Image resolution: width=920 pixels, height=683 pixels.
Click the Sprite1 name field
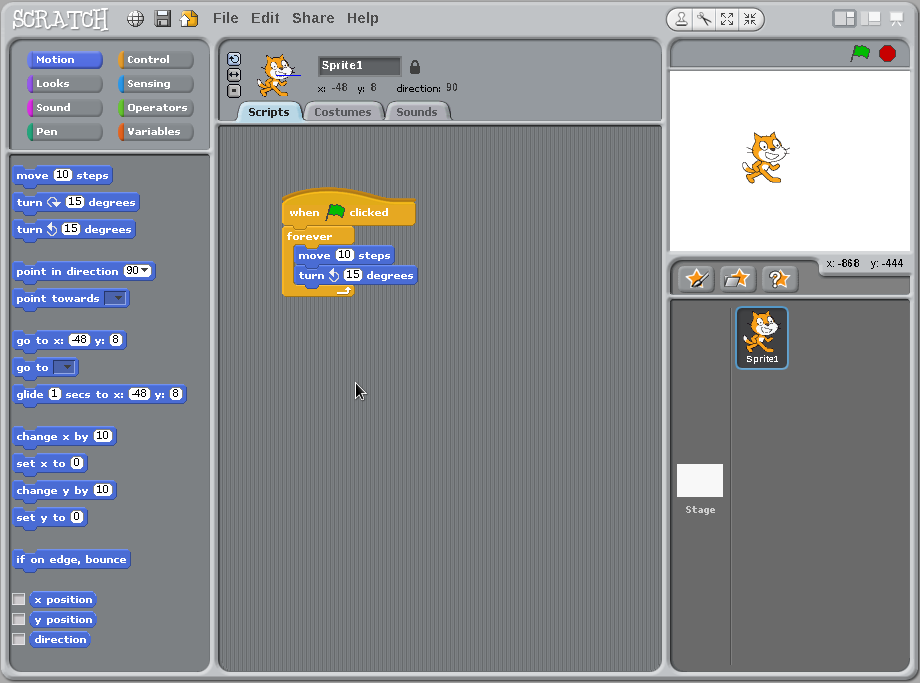pos(359,66)
